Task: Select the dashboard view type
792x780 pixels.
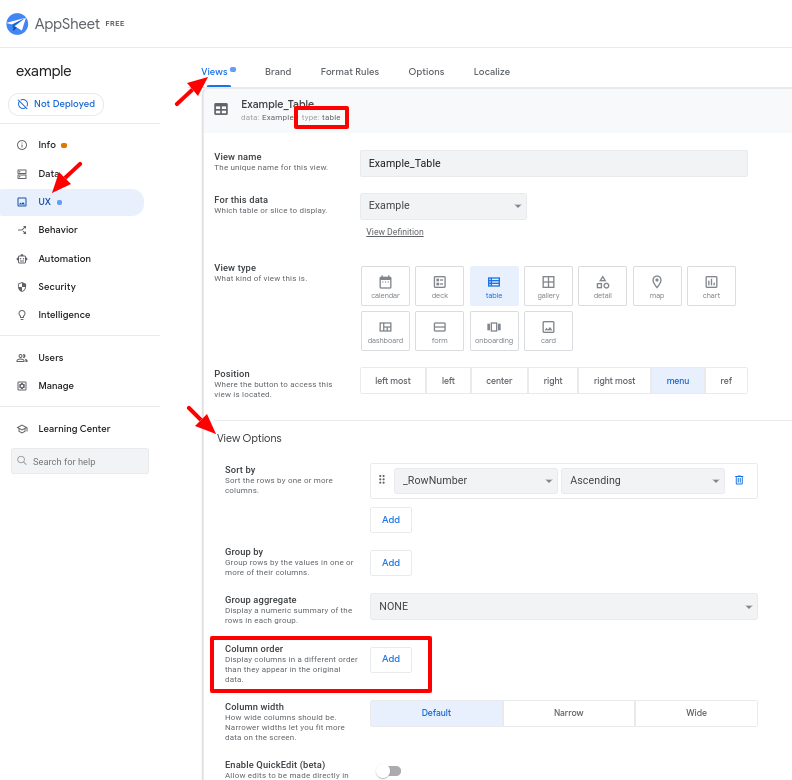Action: coord(385,331)
